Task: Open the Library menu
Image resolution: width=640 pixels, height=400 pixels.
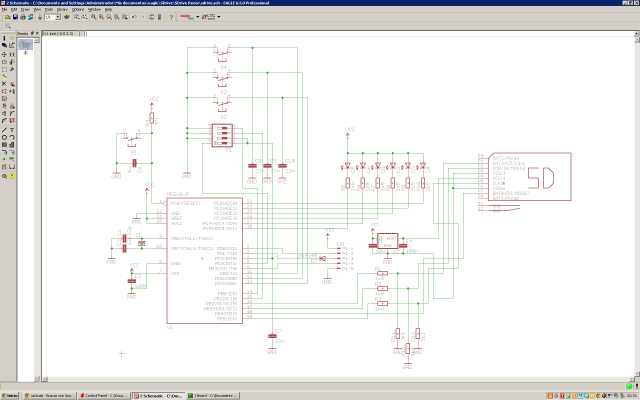Action: tap(62, 9)
